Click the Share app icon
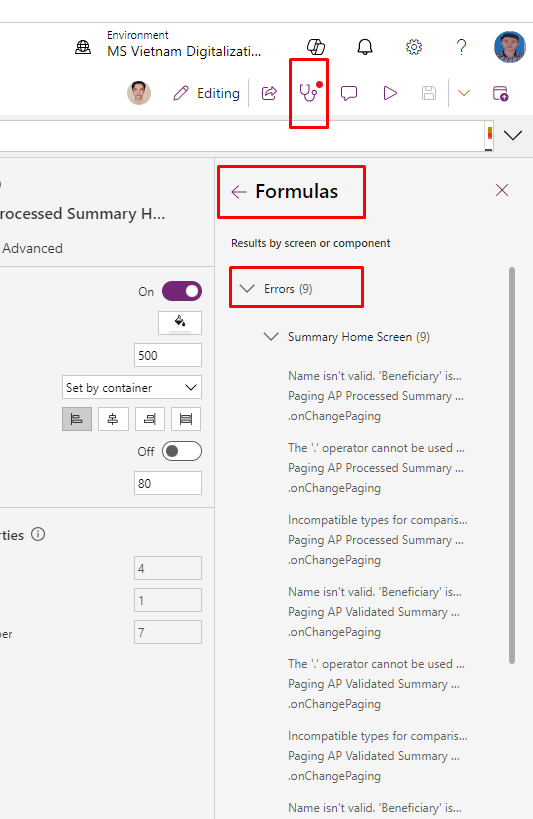 pos(269,93)
